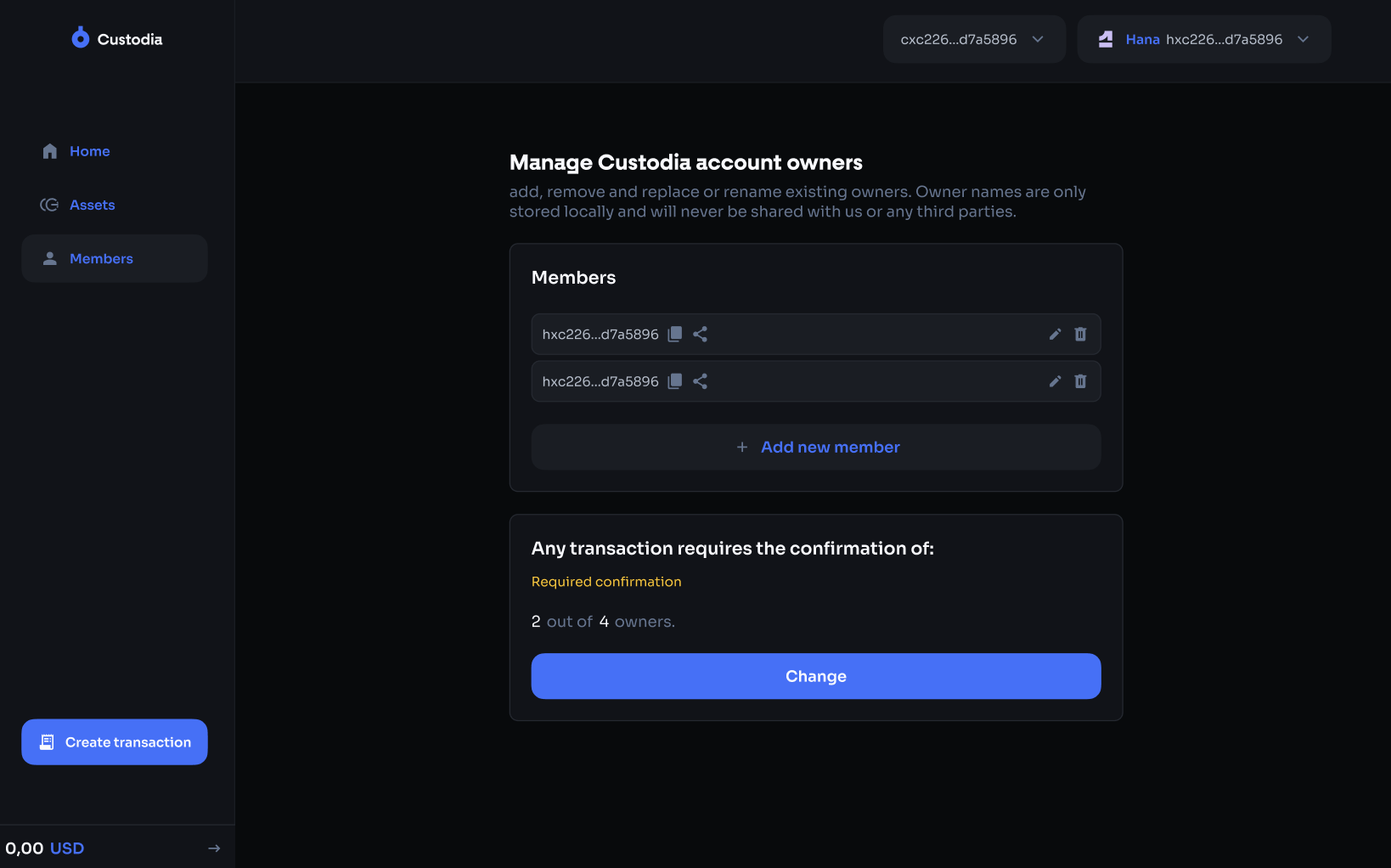Delete the first member
Viewport: 1391px width, 868px height.
coord(1080,334)
